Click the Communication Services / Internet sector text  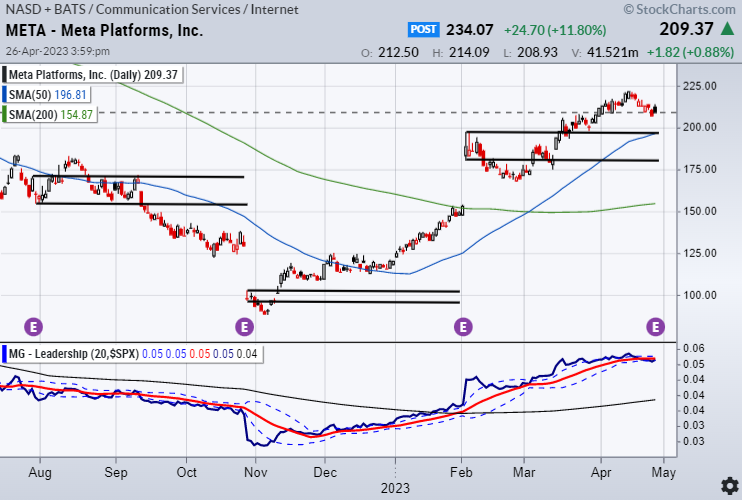pos(200,9)
